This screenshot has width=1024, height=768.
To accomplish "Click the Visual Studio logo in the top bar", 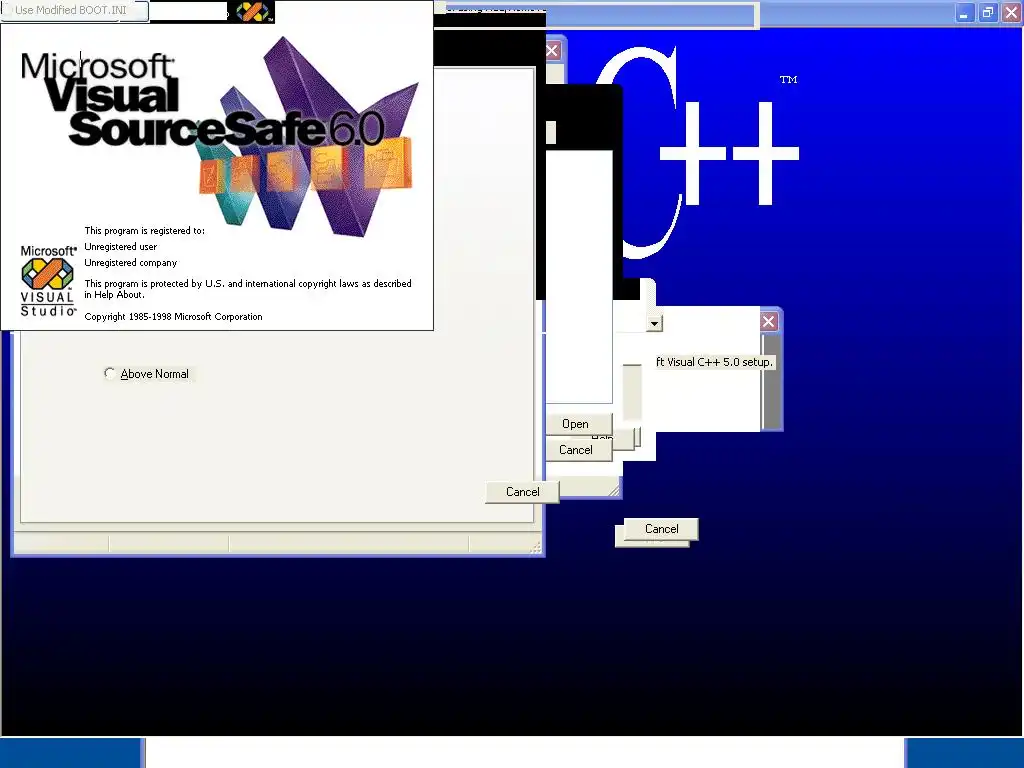I will [x=253, y=11].
